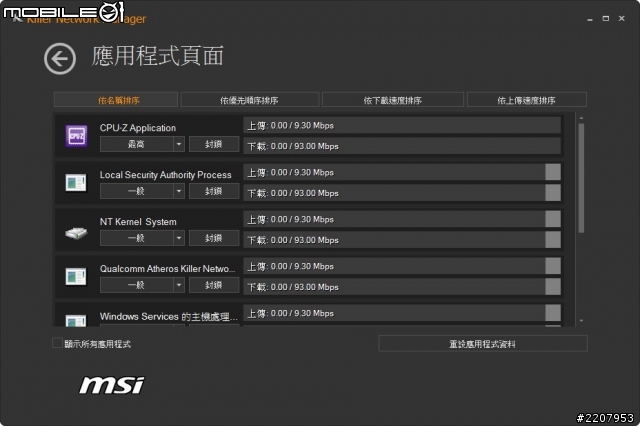
Task: Click the NT Kernel System drive icon
Action: pyautogui.click(x=76, y=233)
